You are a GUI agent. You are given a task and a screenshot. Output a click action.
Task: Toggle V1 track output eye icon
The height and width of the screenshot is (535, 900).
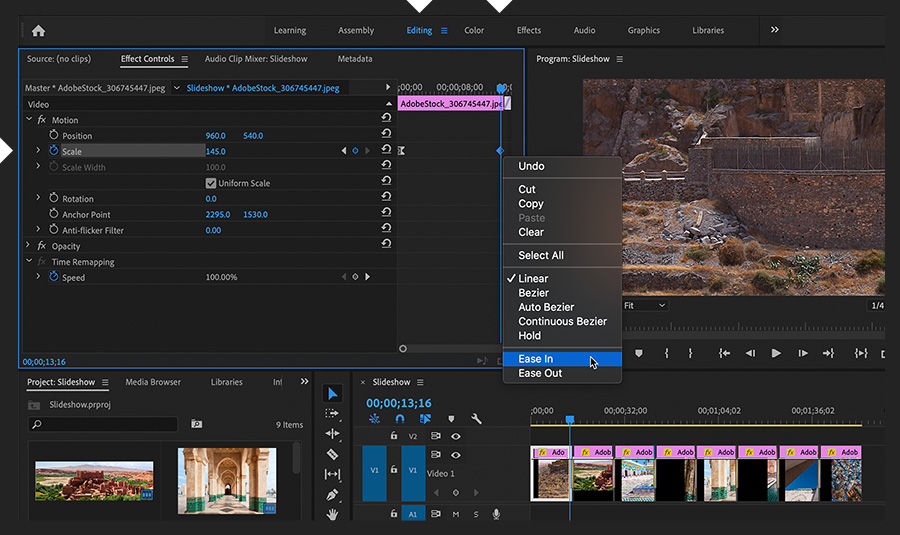[456, 455]
